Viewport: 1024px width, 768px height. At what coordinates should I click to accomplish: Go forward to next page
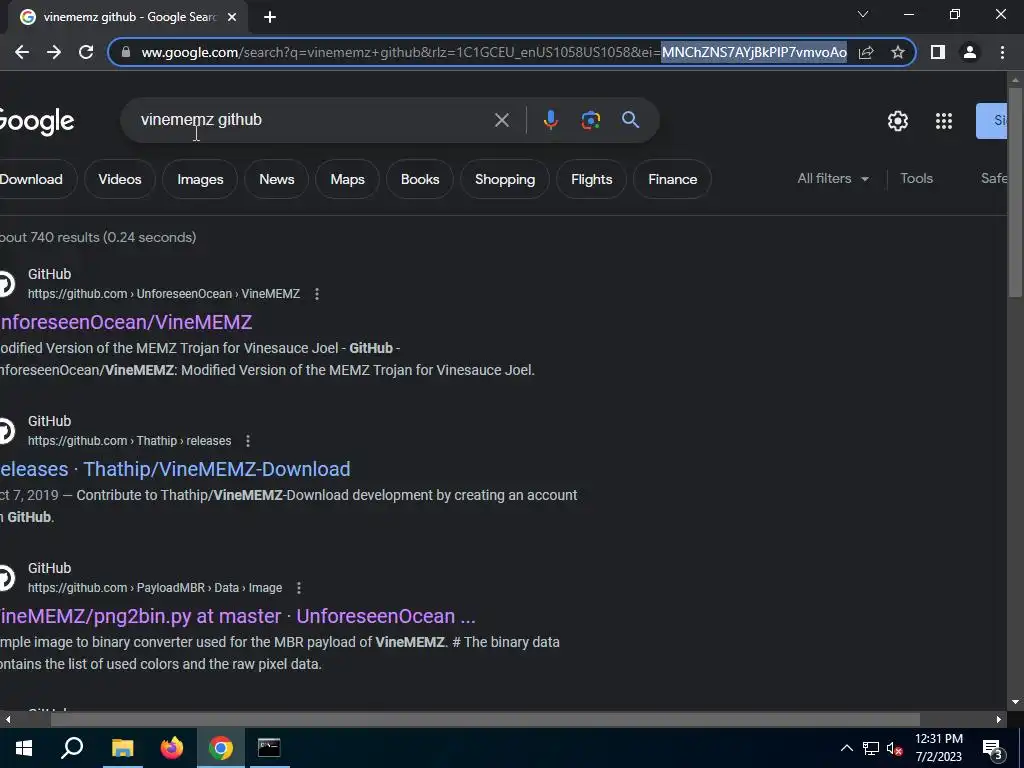(x=54, y=52)
